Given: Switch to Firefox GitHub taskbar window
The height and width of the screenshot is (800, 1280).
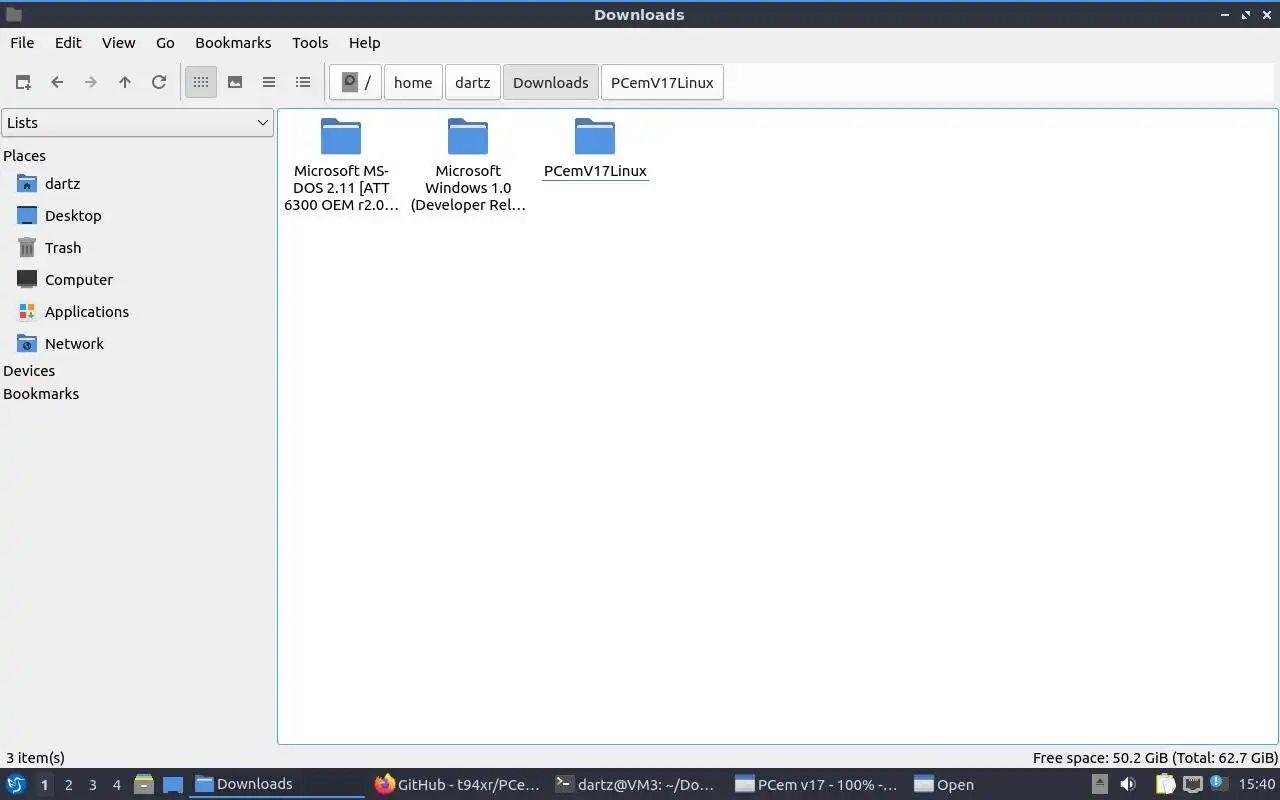Looking at the screenshot, I should click(x=458, y=784).
